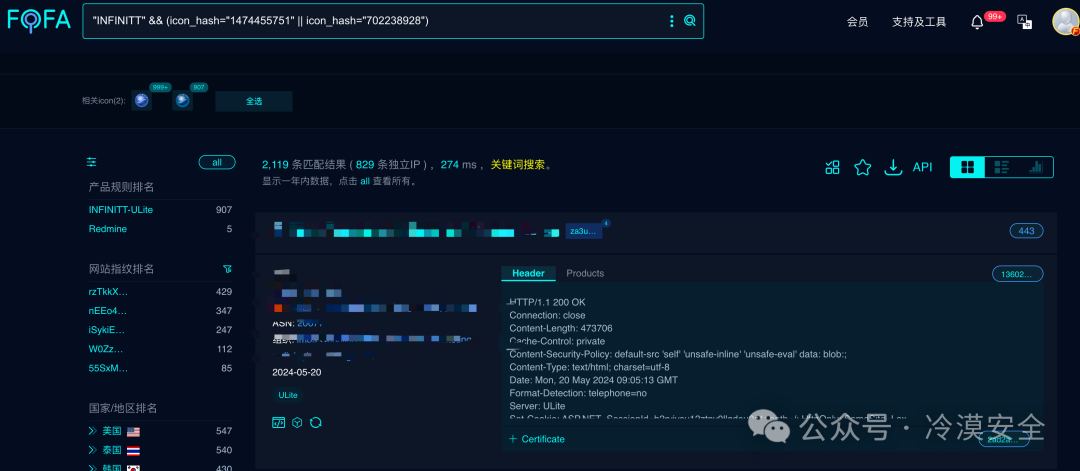The image size is (1080, 471).
Task: Open the user avatar menu
Action: coord(1066,21)
